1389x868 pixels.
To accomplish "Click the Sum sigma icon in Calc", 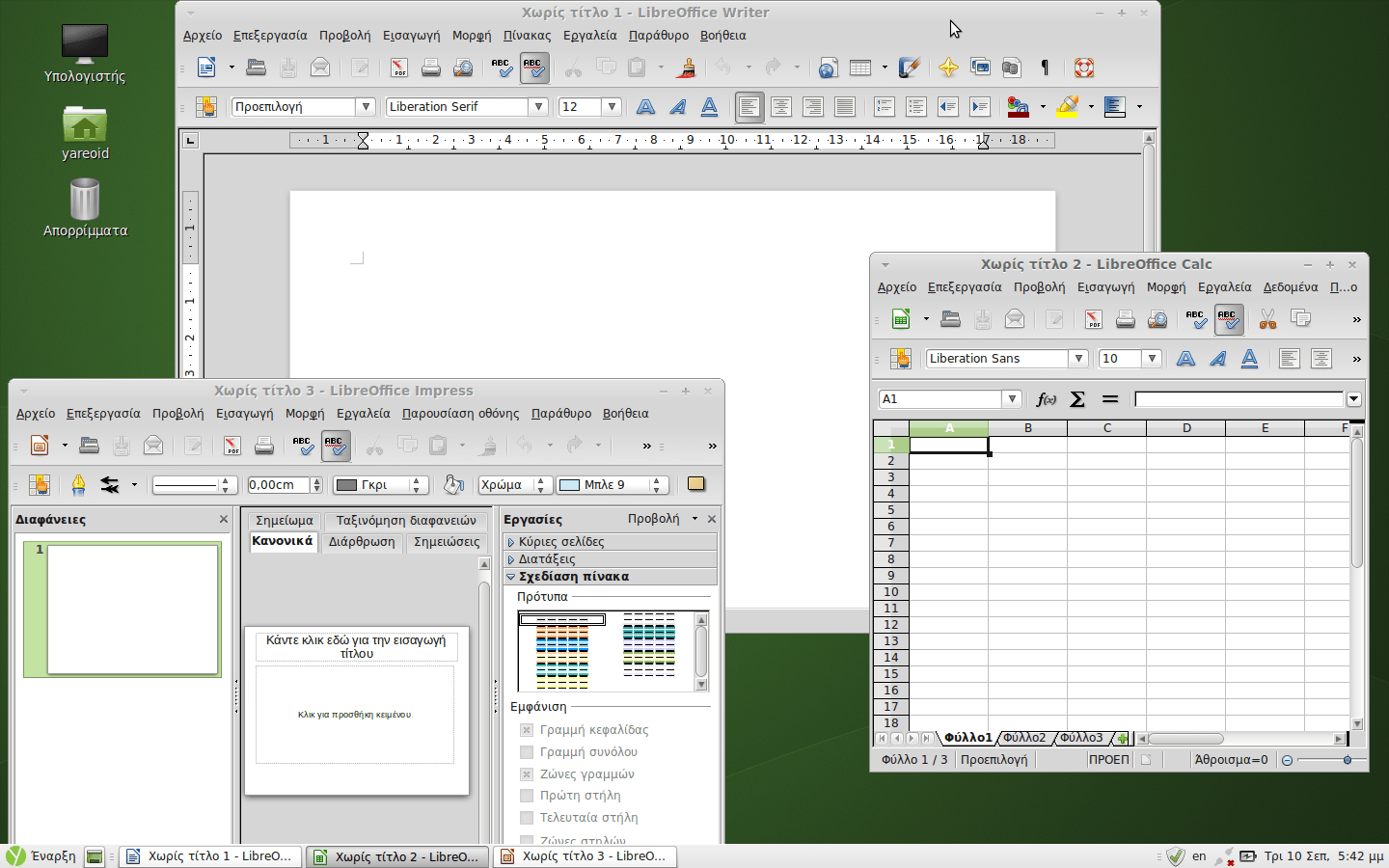I will click(x=1077, y=399).
